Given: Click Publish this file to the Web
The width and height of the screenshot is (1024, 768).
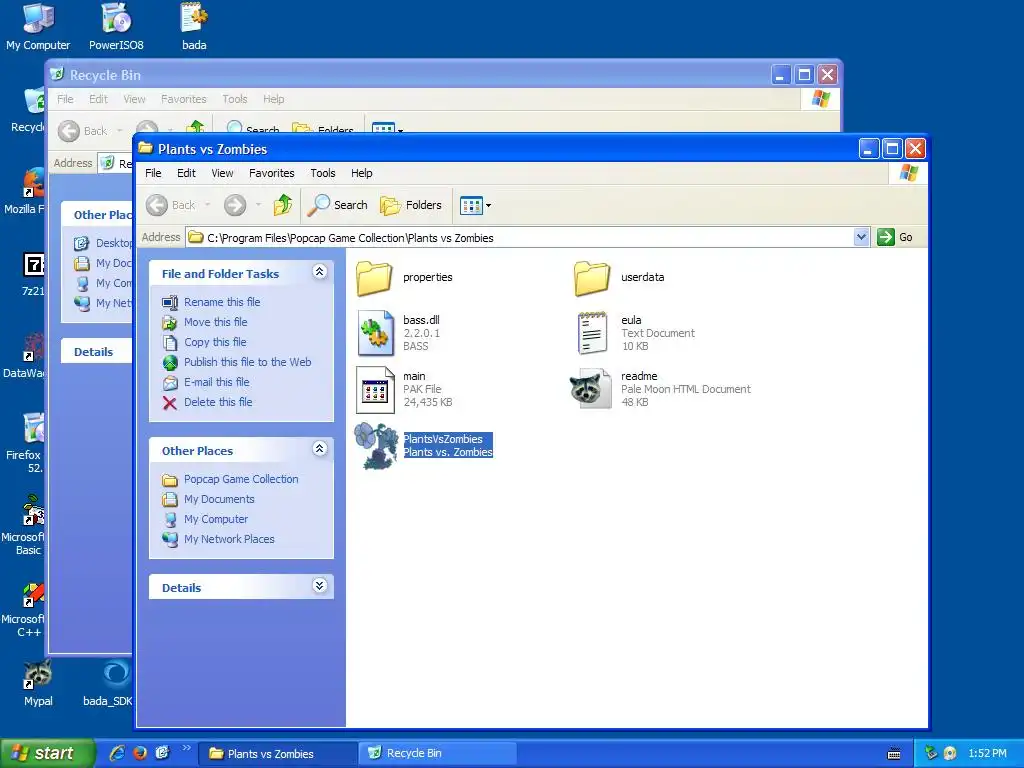Looking at the screenshot, I should coord(248,362).
